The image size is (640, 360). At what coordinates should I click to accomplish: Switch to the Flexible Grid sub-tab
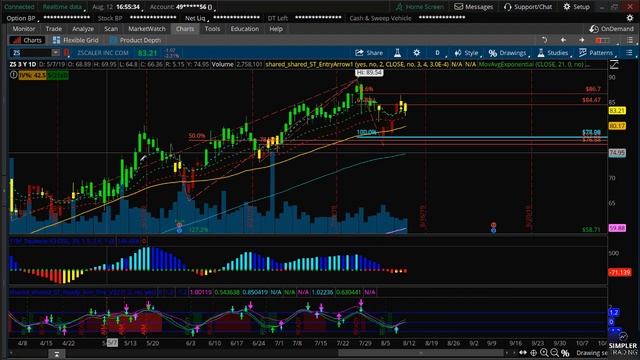click(76, 40)
